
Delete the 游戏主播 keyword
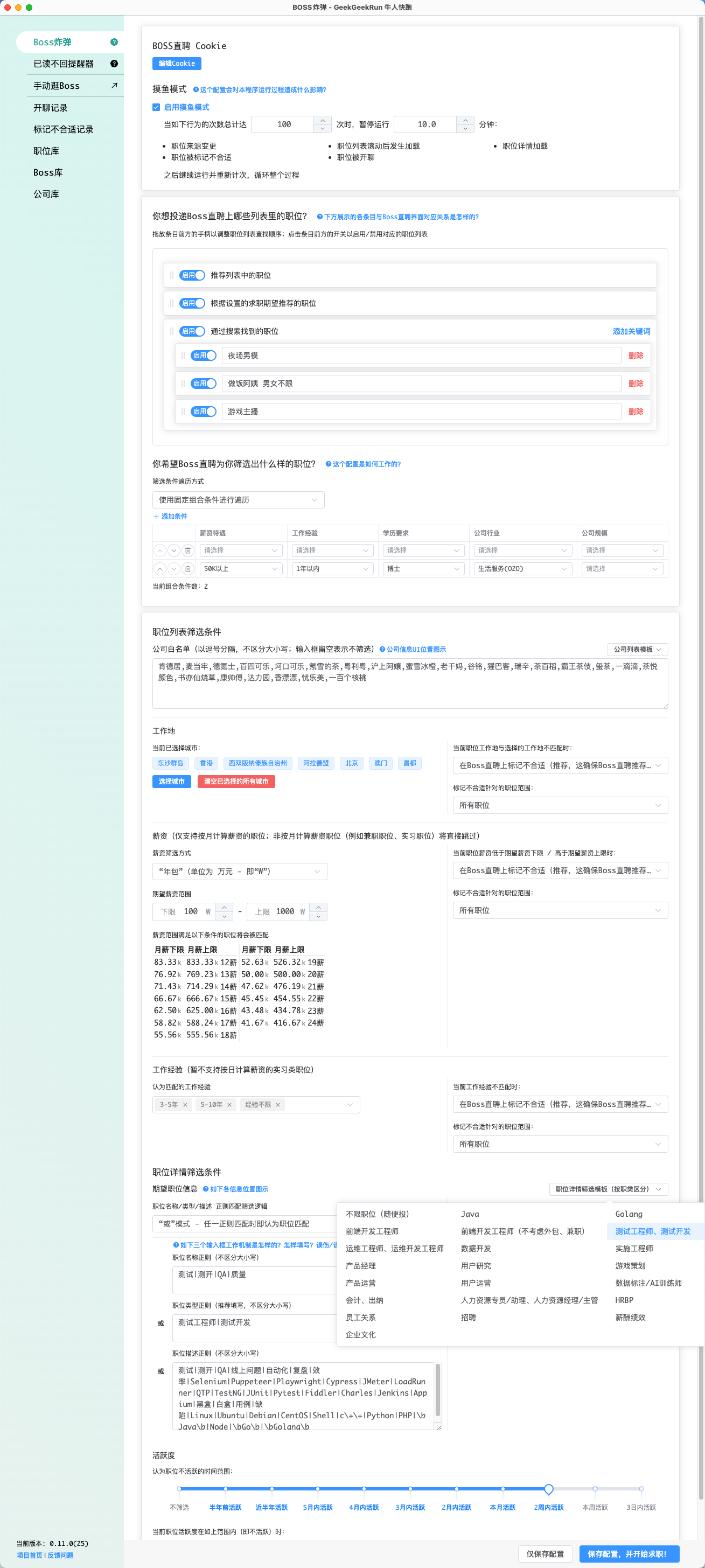tap(636, 412)
